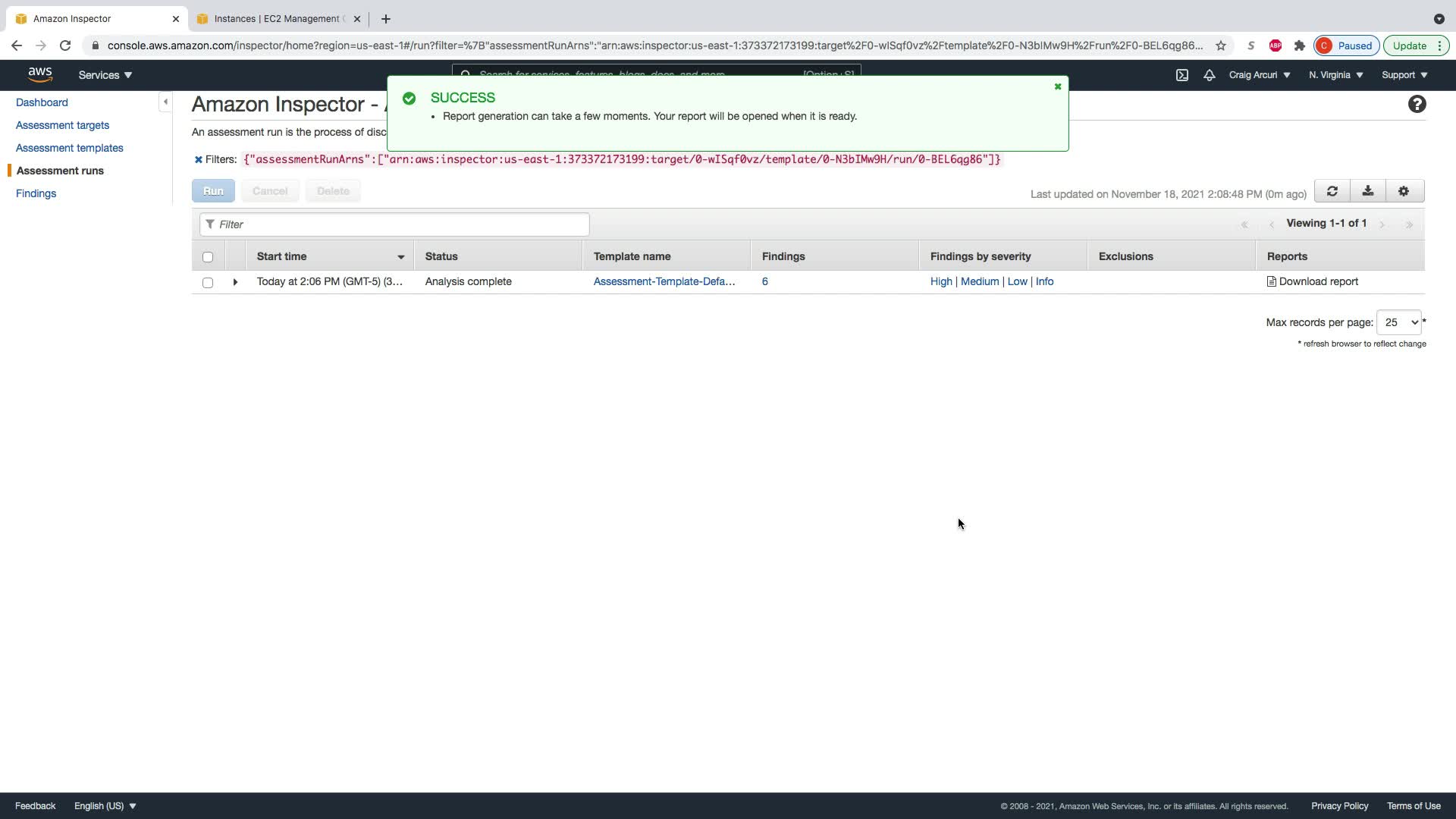1456x819 pixels.
Task: Click the High severity findings link
Action: (x=940, y=281)
